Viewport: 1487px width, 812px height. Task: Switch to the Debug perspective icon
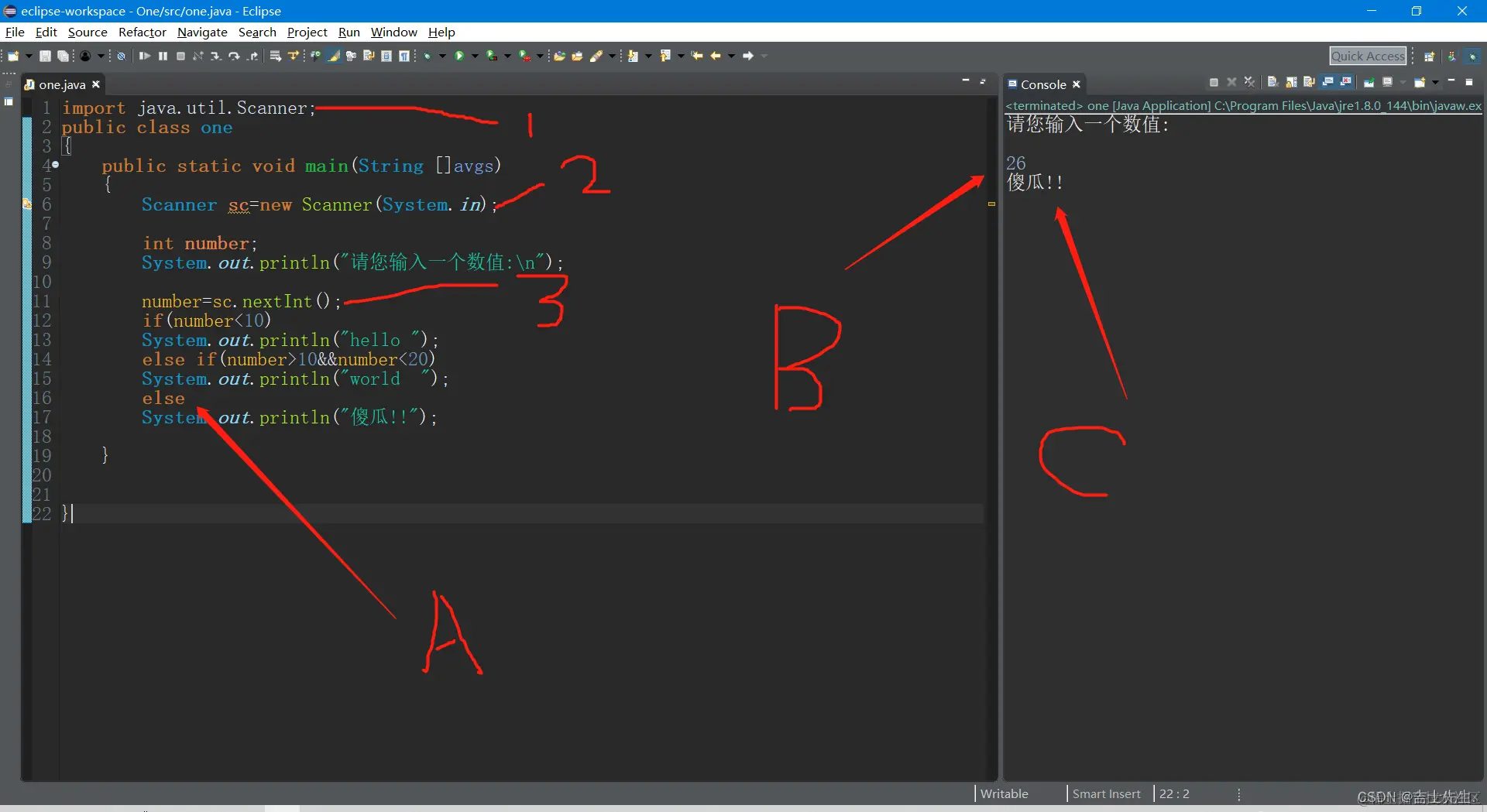(x=1473, y=56)
